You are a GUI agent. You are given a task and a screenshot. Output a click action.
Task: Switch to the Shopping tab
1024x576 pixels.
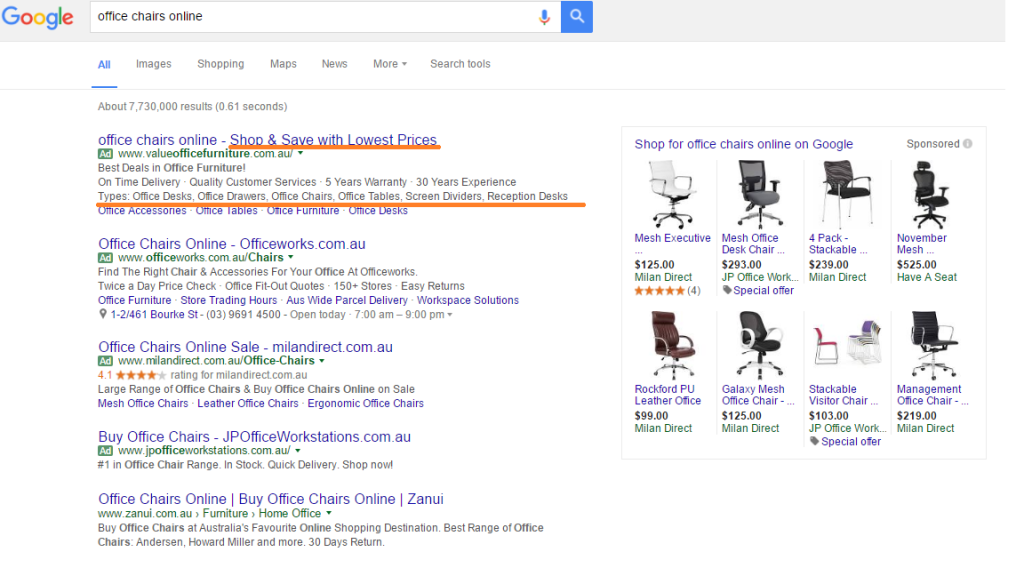220,64
